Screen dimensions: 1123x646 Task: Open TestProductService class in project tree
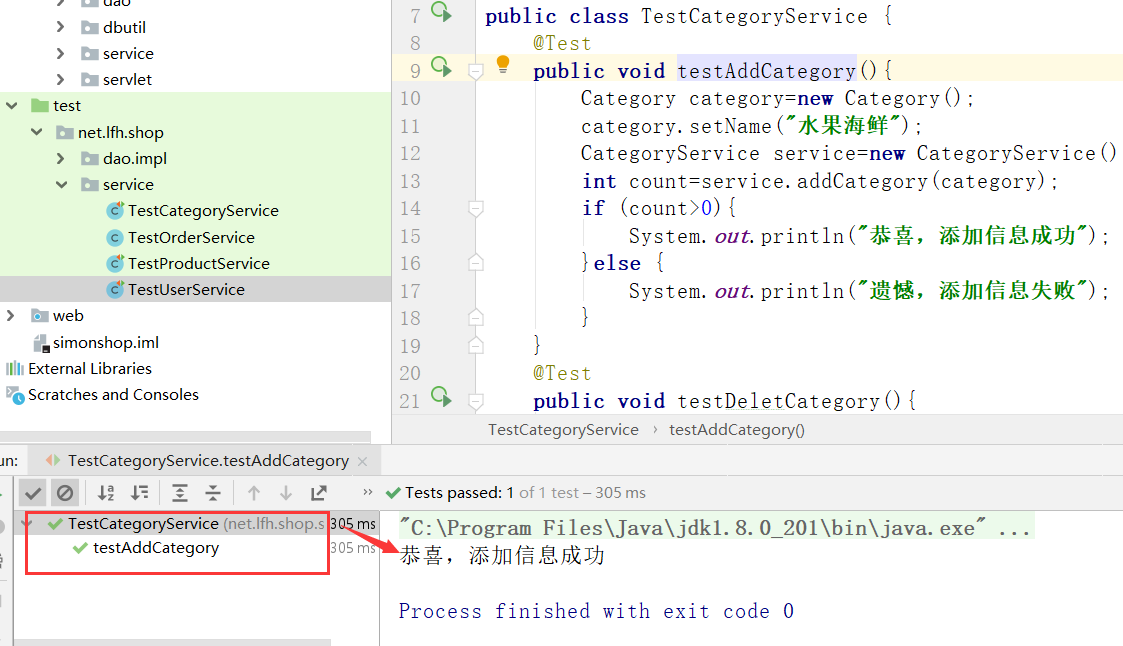198,264
